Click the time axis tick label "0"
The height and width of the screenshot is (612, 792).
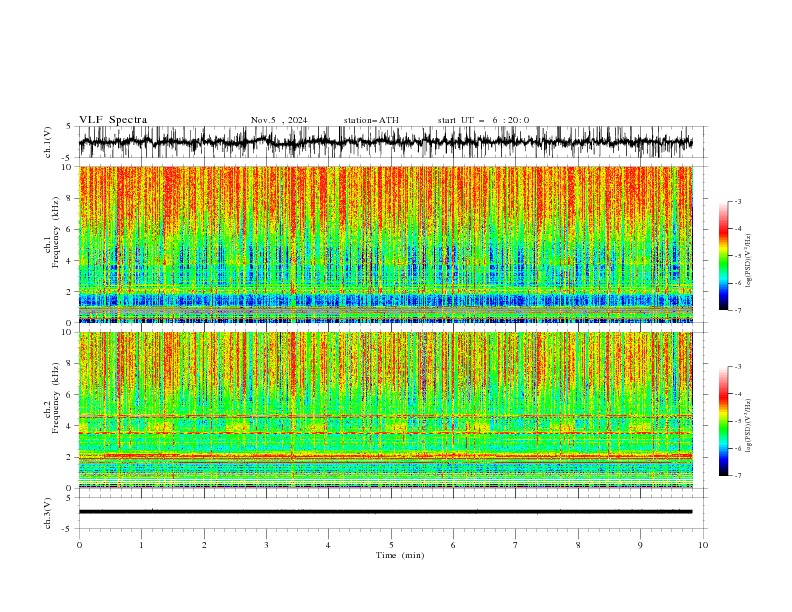(x=79, y=545)
